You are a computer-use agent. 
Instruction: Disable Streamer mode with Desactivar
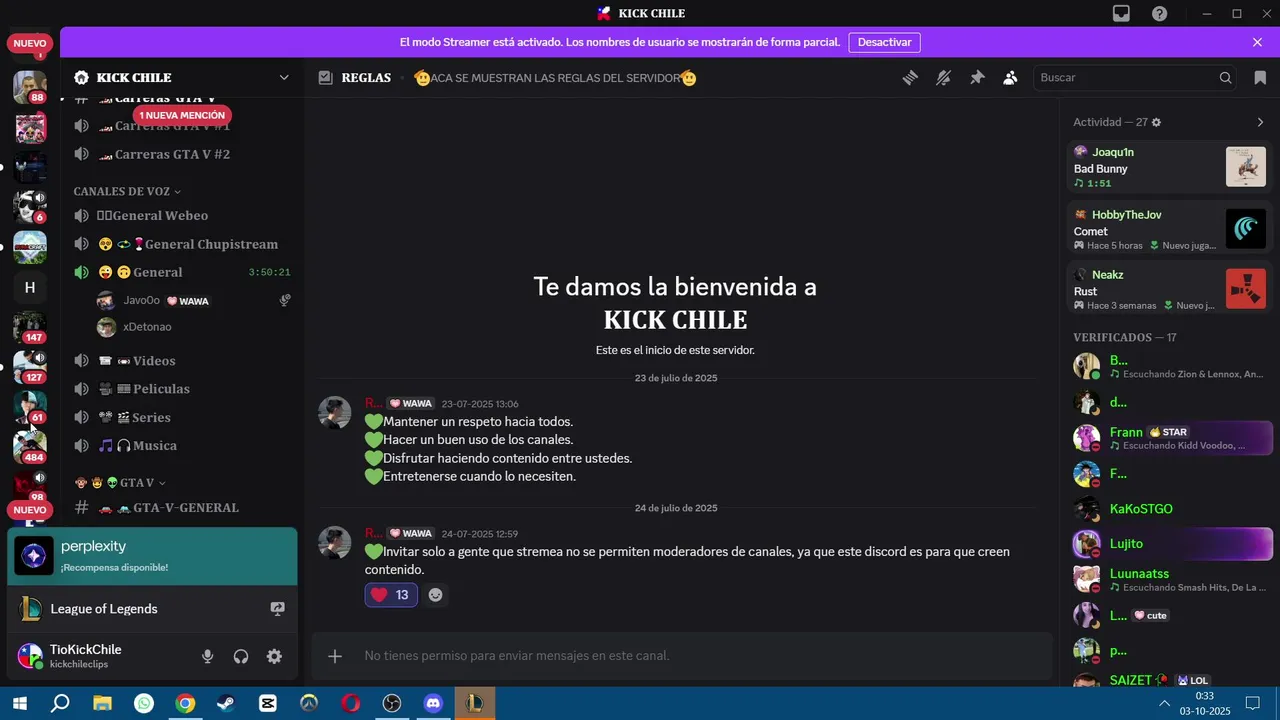[885, 42]
